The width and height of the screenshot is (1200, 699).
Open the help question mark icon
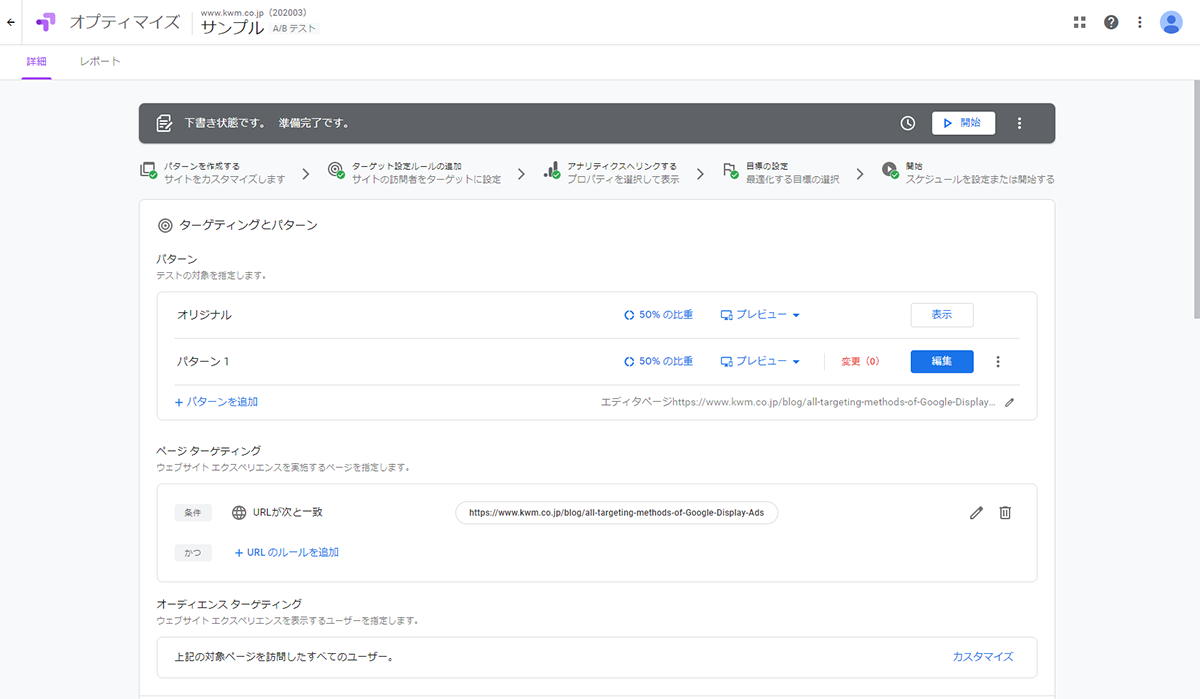(1111, 22)
